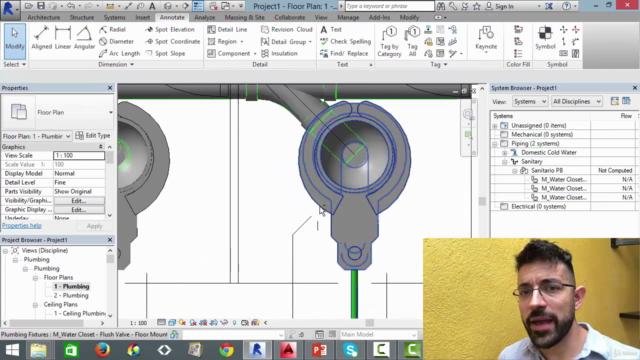
Task: Open Visibility/Graphics Edit button
Action: (x=79, y=201)
